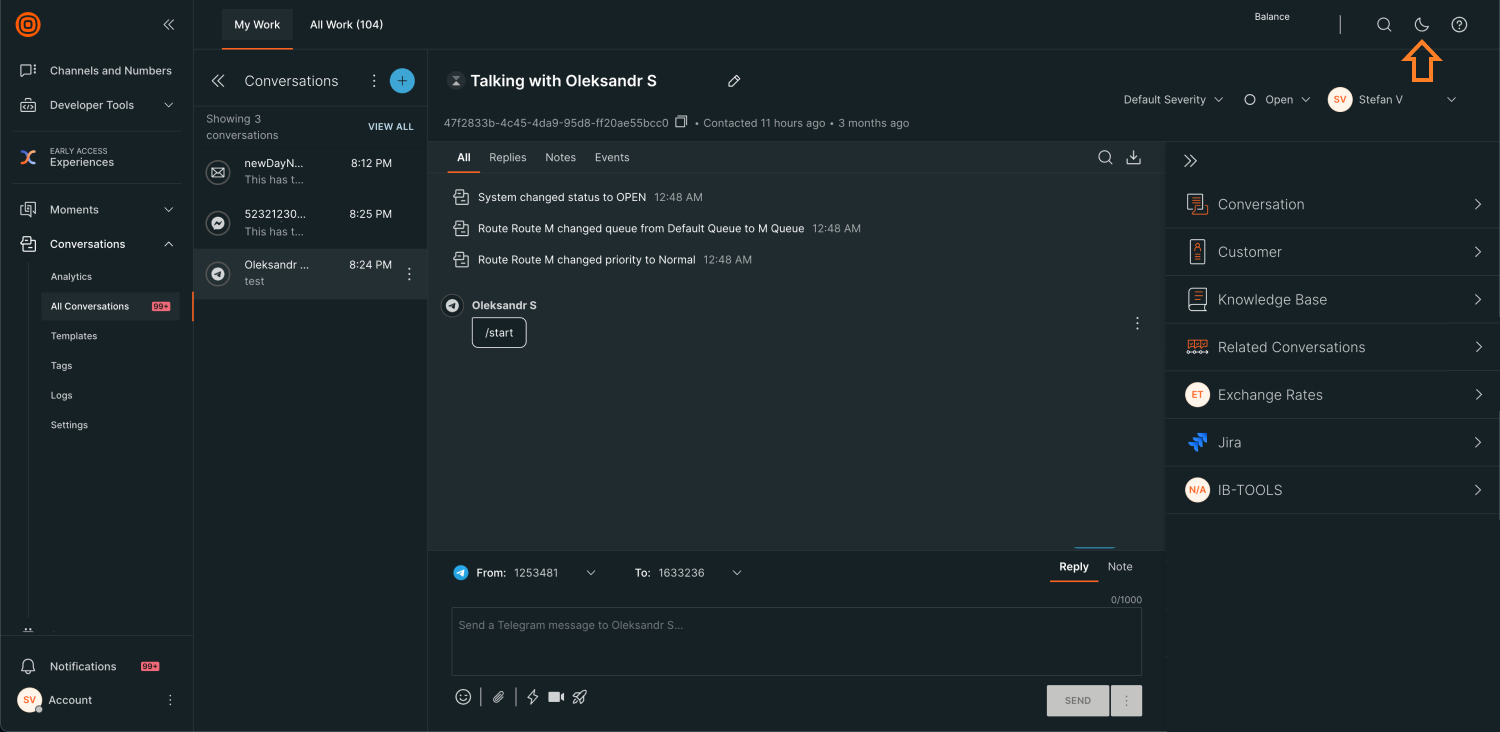This screenshot has width=1500, height=732.
Task: Select the Notes tab
Action: (x=561, y=157)
